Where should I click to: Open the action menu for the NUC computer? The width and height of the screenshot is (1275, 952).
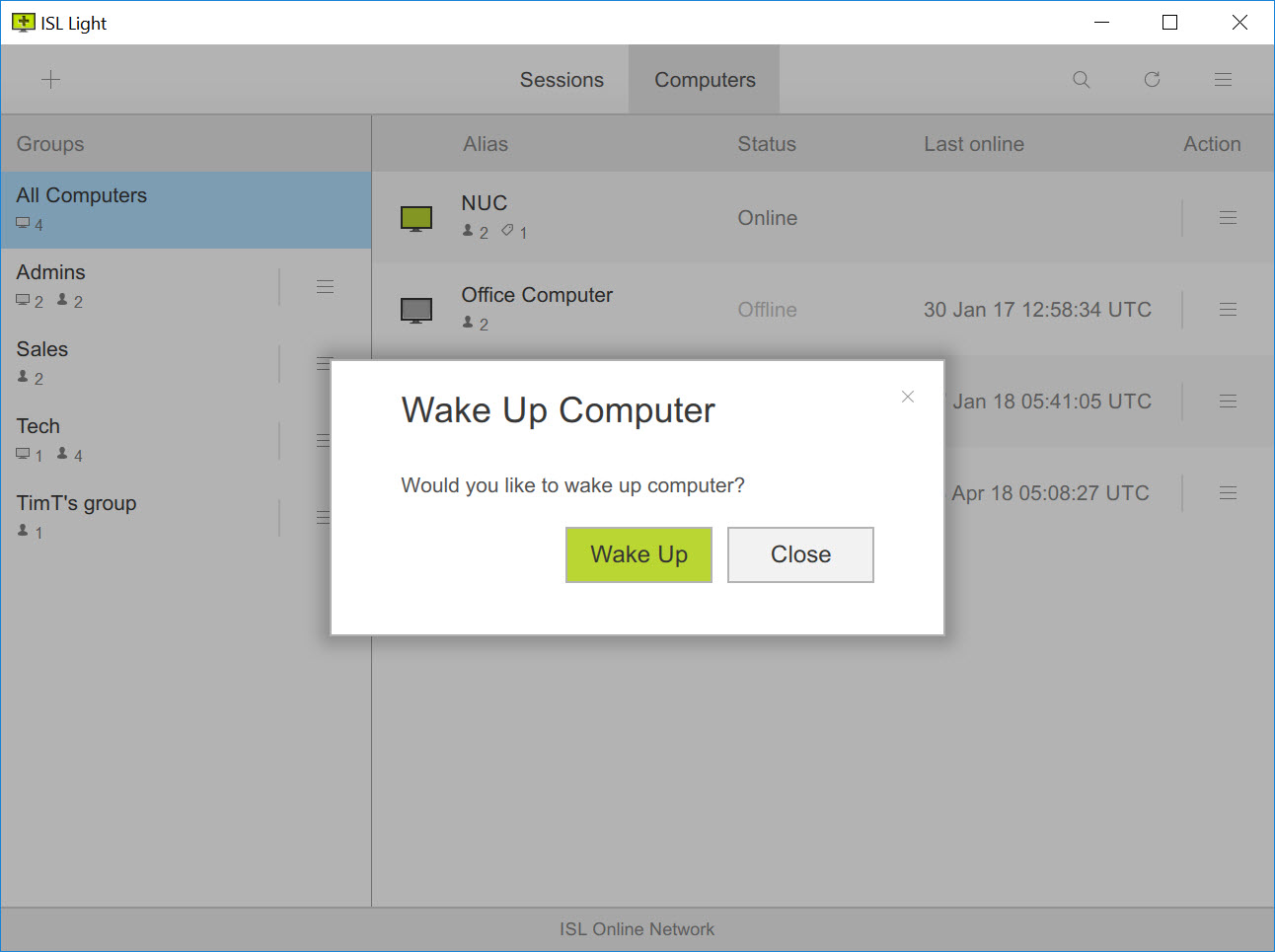(x=1228, y=217)
